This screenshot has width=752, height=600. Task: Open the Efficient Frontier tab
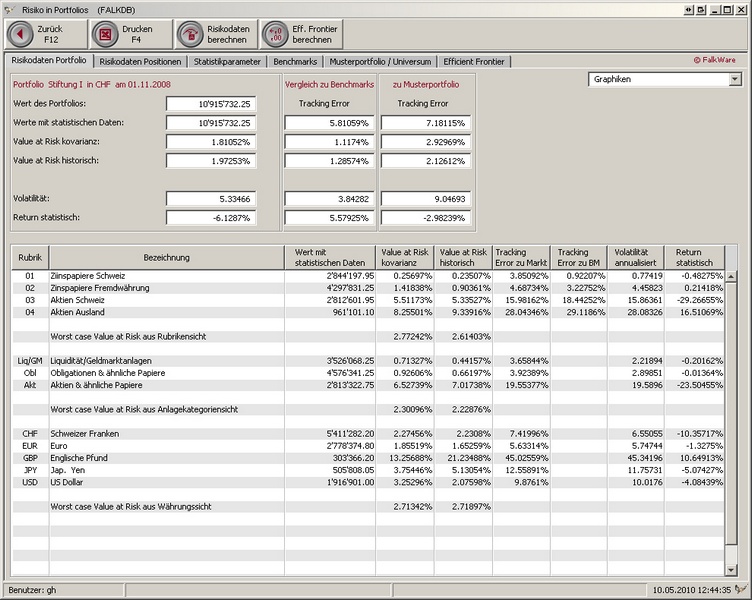(474, 61)
